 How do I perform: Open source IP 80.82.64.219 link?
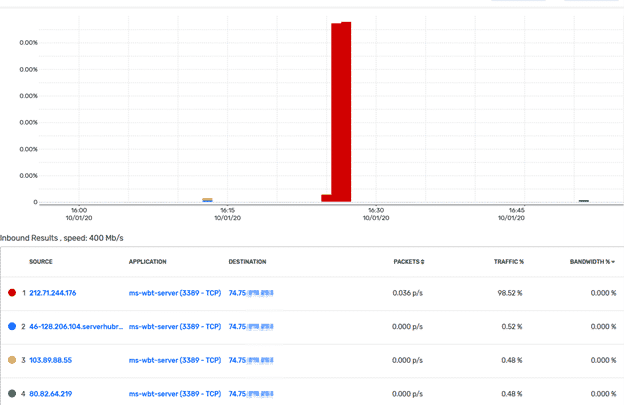coord(51,394)
